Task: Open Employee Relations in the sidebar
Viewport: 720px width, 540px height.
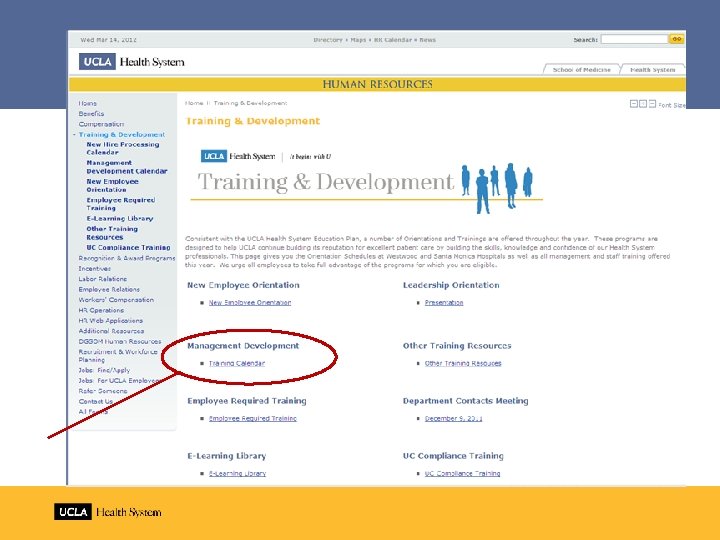Action: pyautogui.click(x=109, y=289)
